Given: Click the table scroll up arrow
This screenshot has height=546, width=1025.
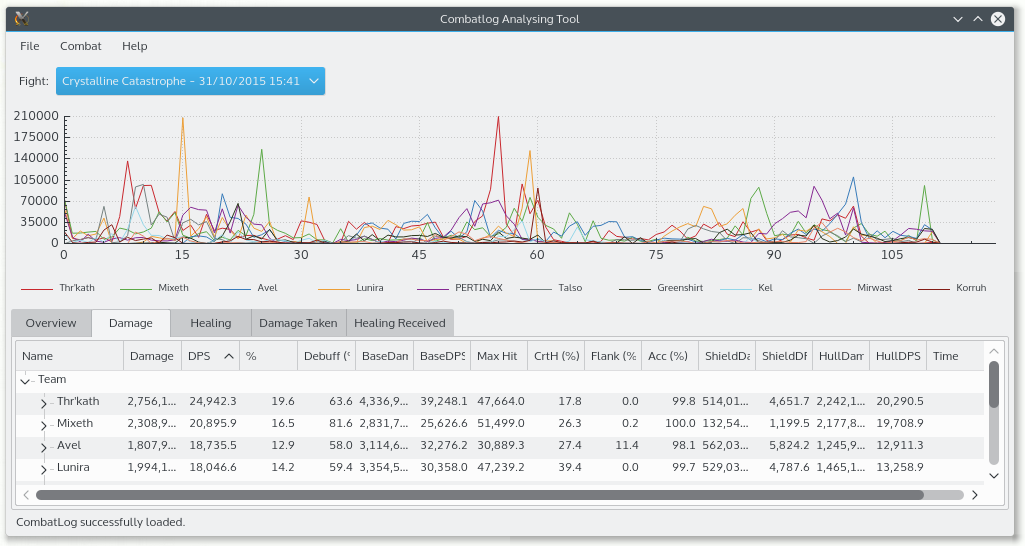Looking at the screenshot, I should coord(994,351).
